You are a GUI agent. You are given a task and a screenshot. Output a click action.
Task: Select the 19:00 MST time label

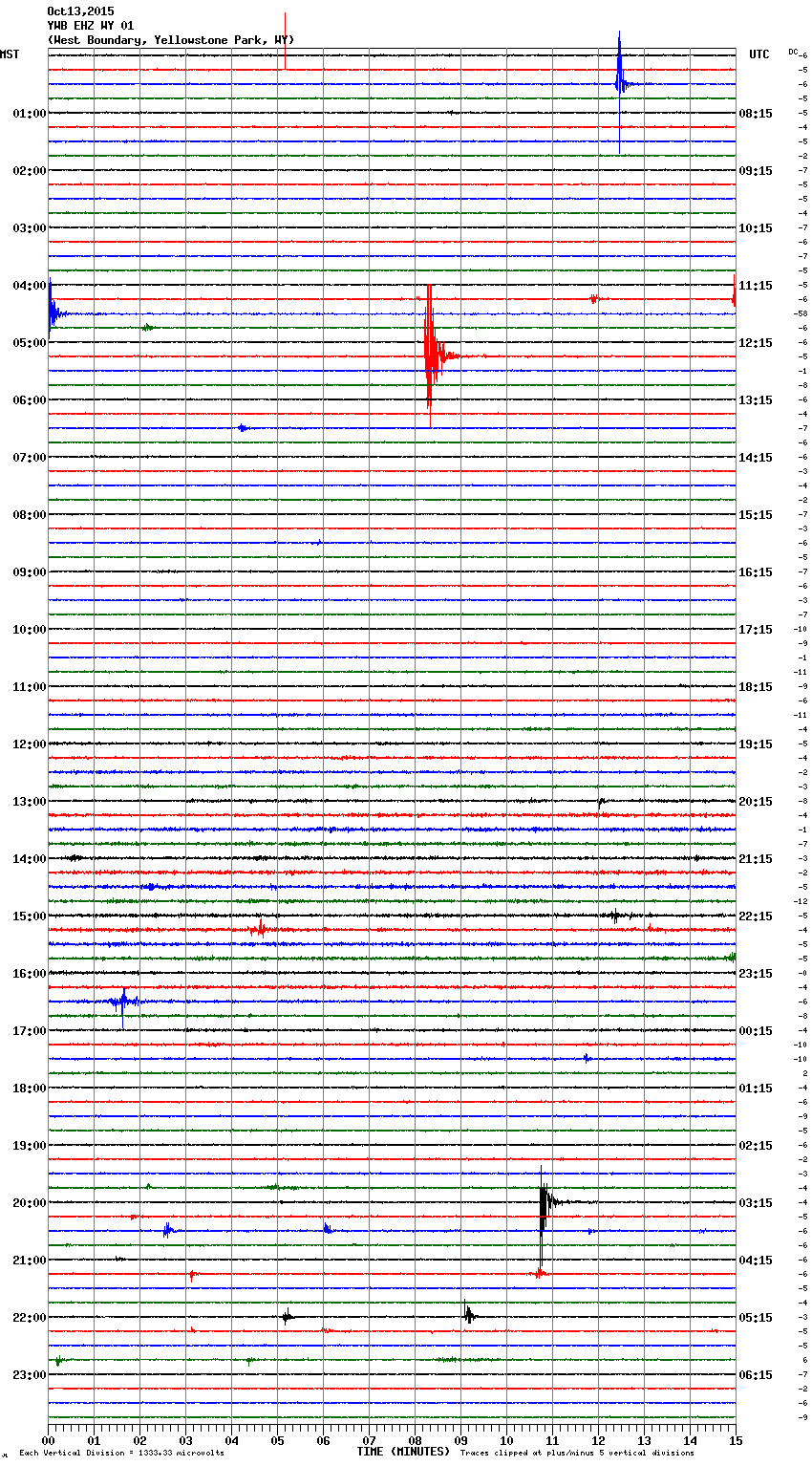click(x=30, y=1146)
